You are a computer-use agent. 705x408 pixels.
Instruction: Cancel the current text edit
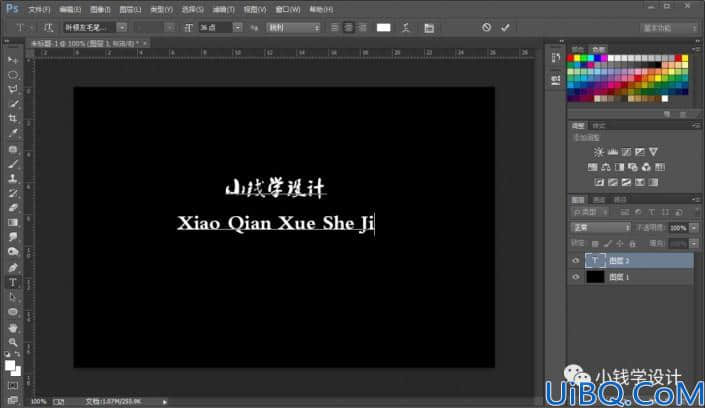pyautogui.click(x=486, y=27)
